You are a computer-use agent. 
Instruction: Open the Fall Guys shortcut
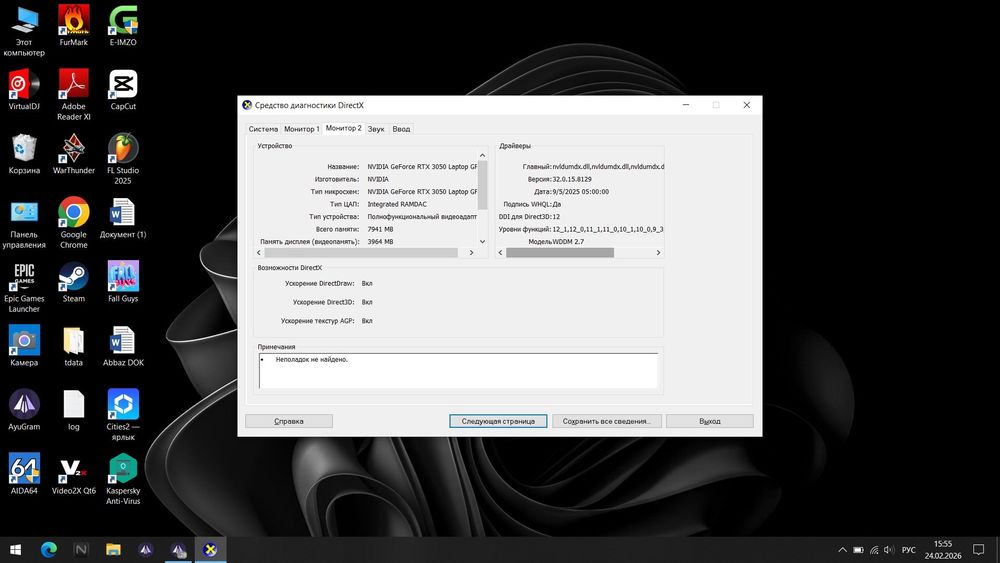coord(123,282)
